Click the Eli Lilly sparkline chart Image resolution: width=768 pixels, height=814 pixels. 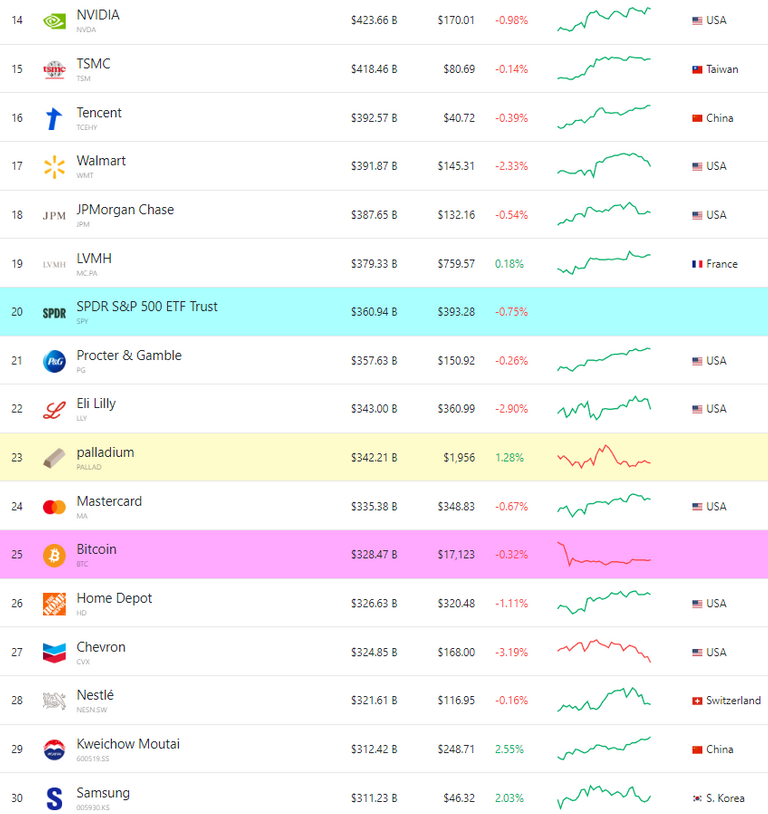tap(604, 408)
